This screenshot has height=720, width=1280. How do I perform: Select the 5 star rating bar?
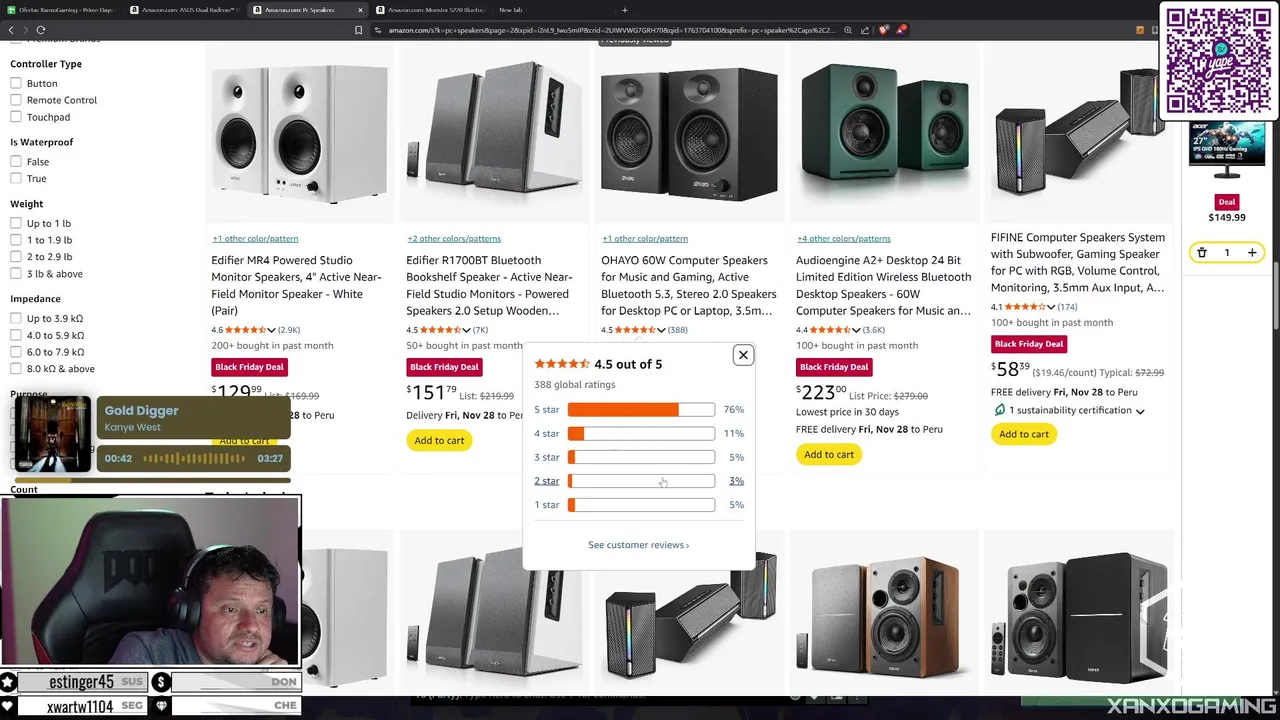click(x=641, y=410)
